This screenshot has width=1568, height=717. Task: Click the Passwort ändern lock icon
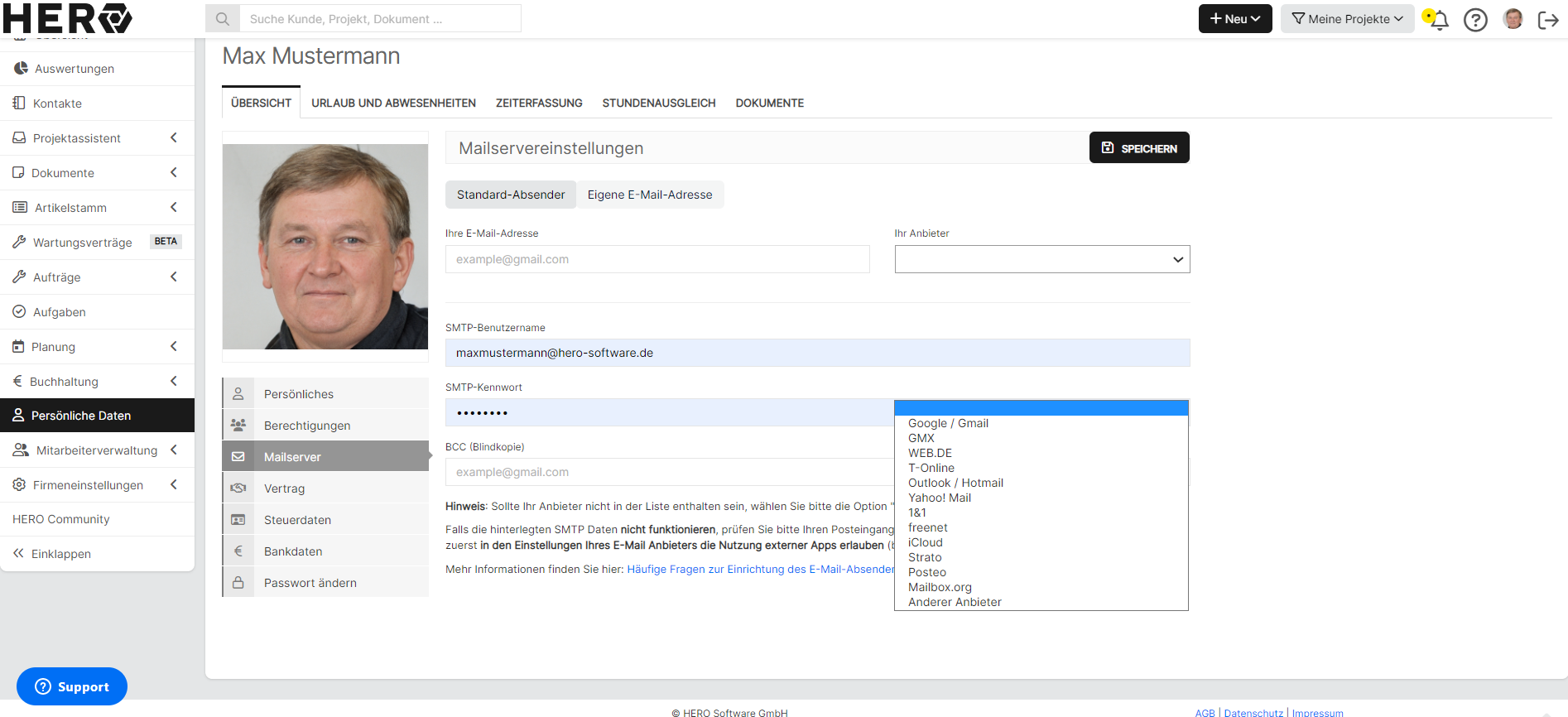(x=238, y=582)
